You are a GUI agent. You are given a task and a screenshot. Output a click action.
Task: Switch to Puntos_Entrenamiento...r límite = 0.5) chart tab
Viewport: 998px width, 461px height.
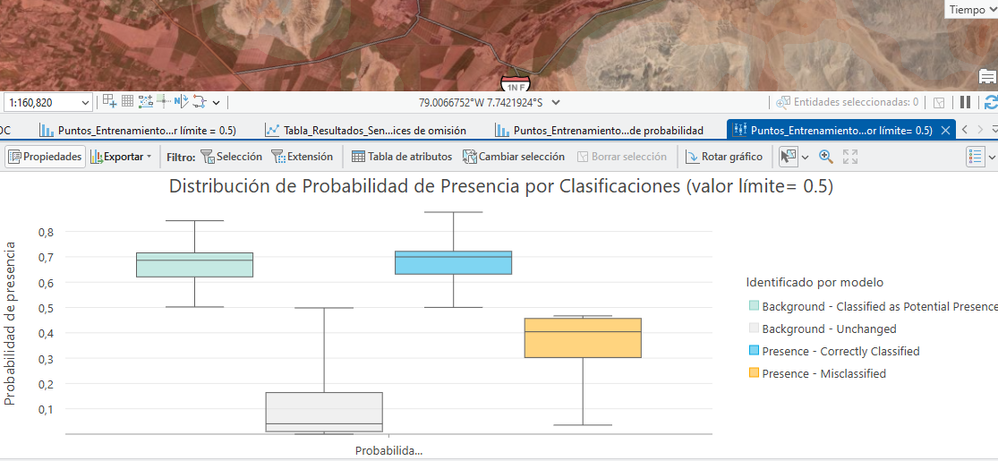137,130
